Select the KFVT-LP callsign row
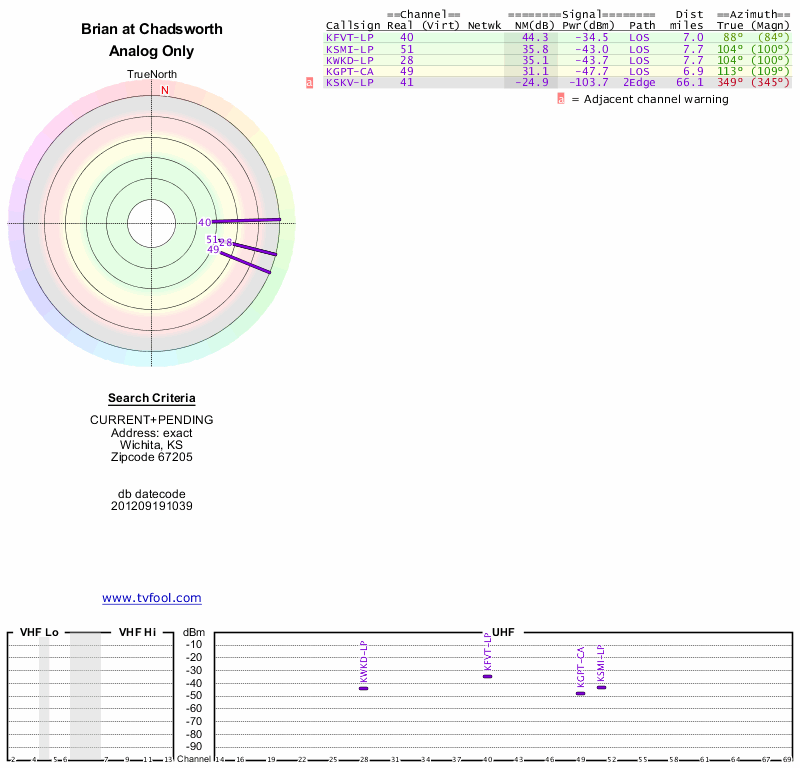Image resolution: width=800 pixels, height=768 pixels. click(557, 37)
